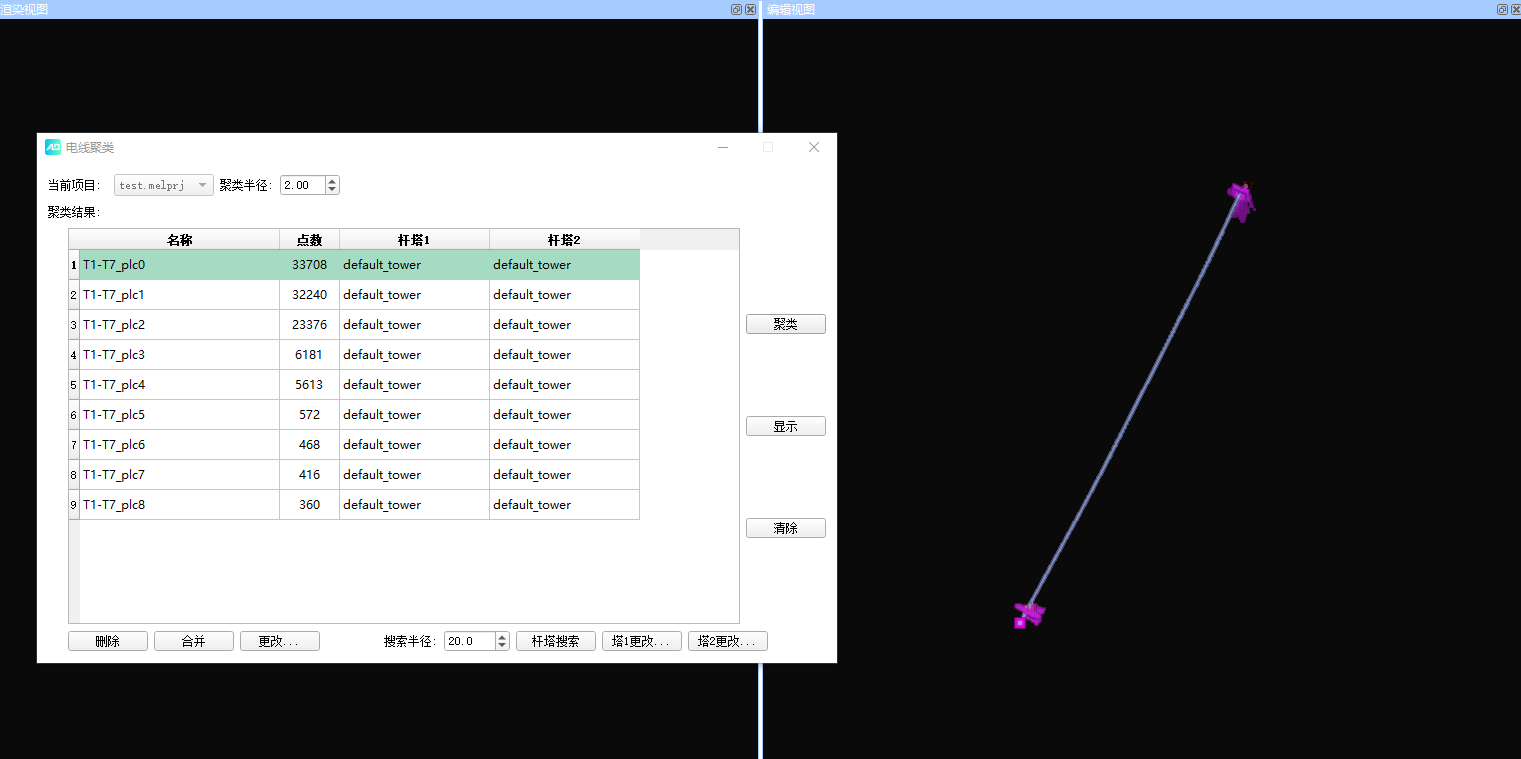
Task: Close the 电线聚类 dialog
Action: tap(814, 147)
